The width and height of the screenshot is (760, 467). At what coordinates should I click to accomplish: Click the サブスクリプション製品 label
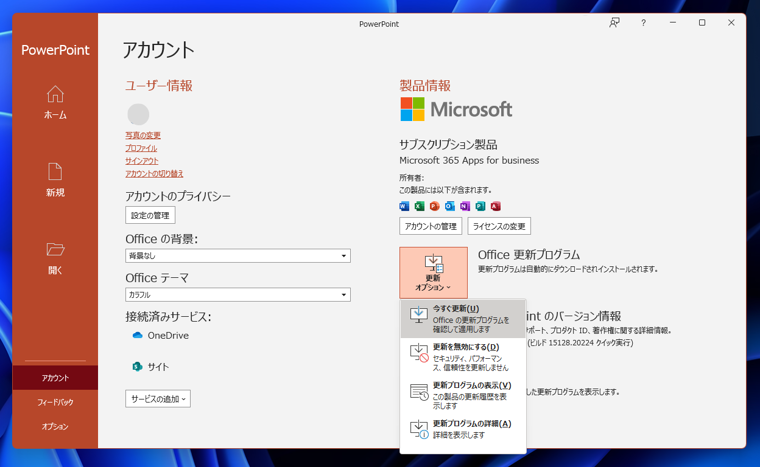448,145
